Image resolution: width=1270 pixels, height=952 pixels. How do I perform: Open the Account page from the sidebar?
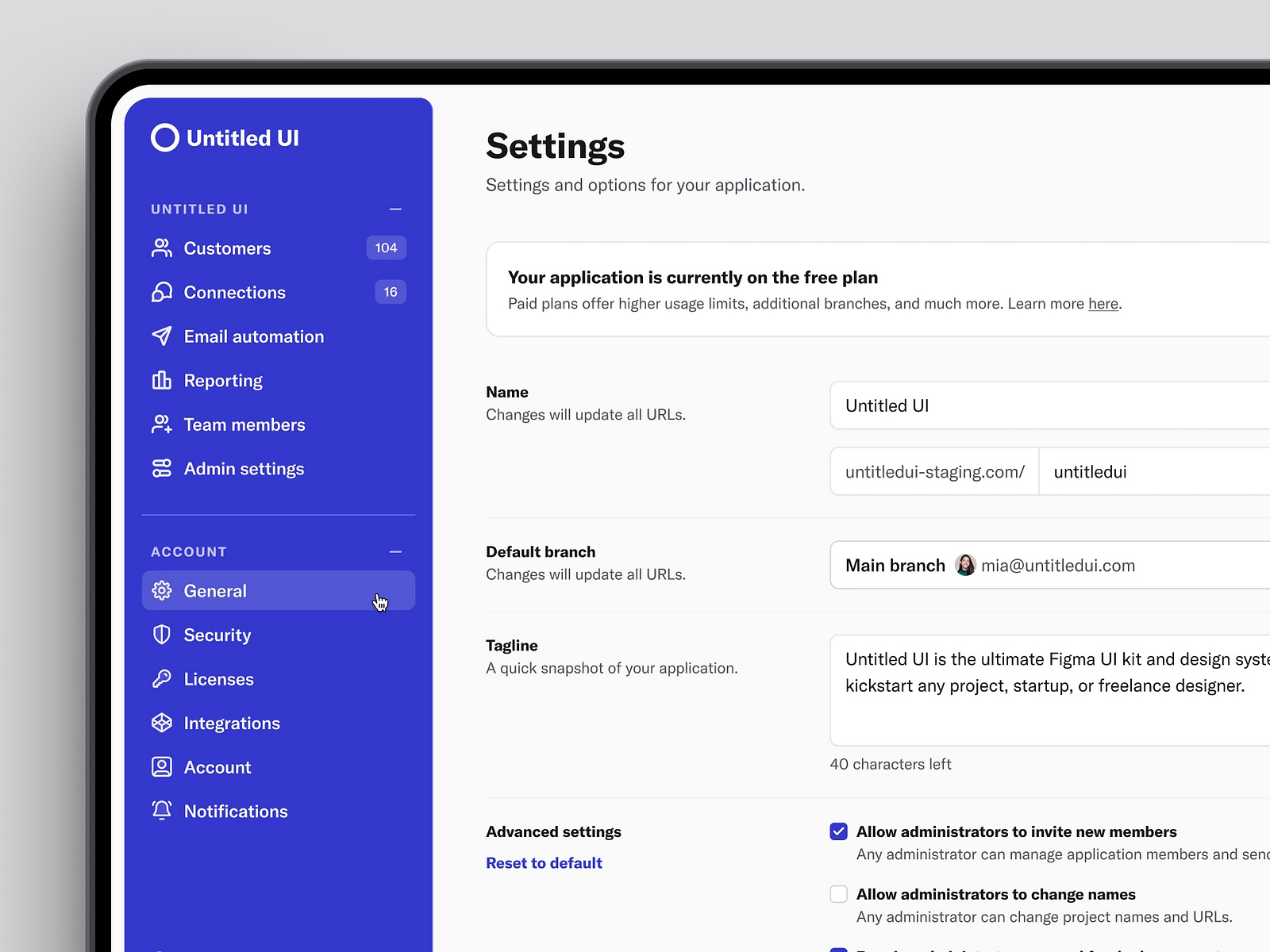point(217,767)
